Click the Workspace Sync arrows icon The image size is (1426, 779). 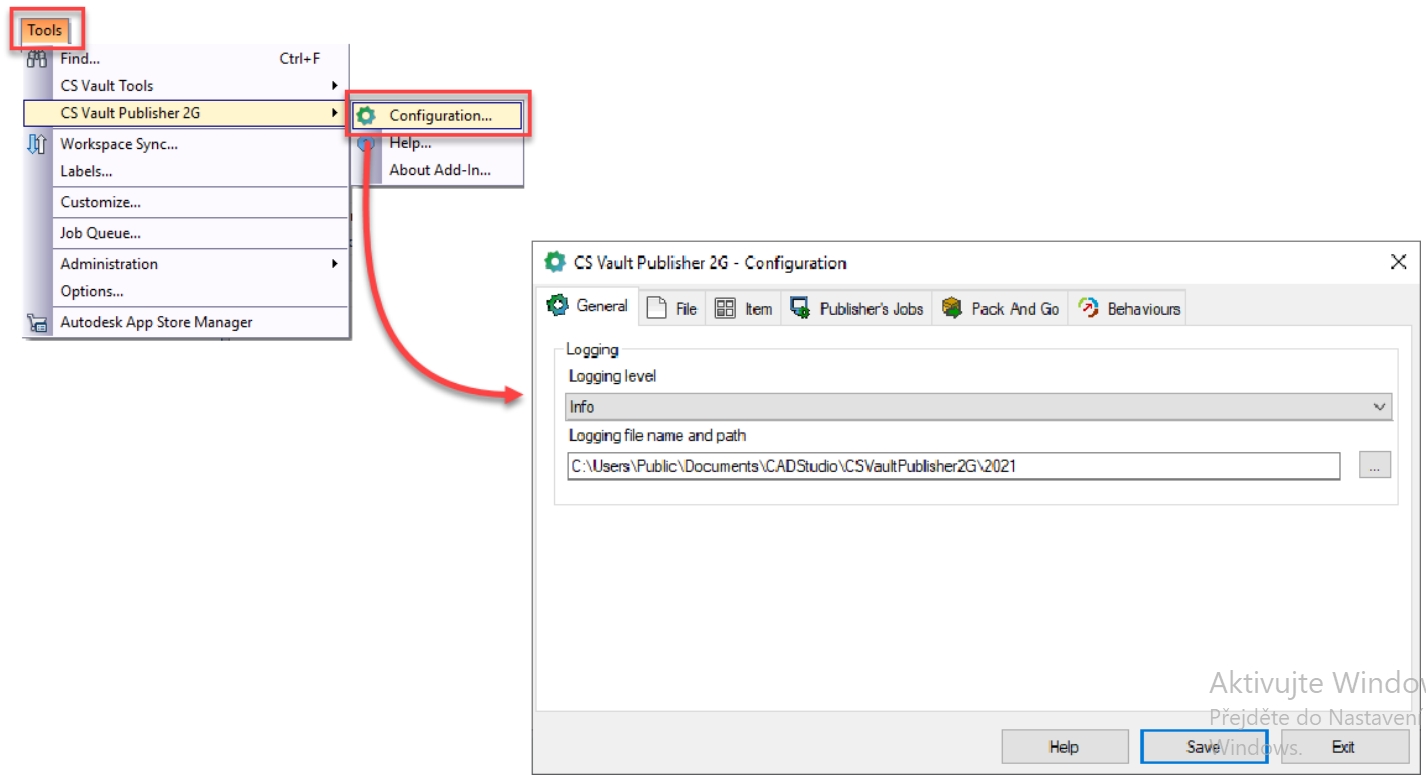pos(37,144)
